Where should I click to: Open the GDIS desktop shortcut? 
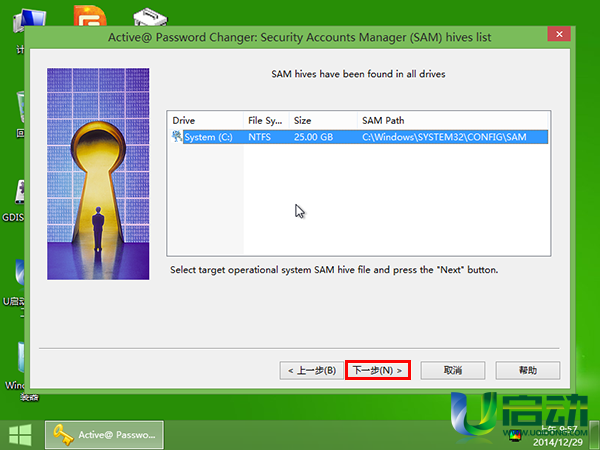(14, 201)
